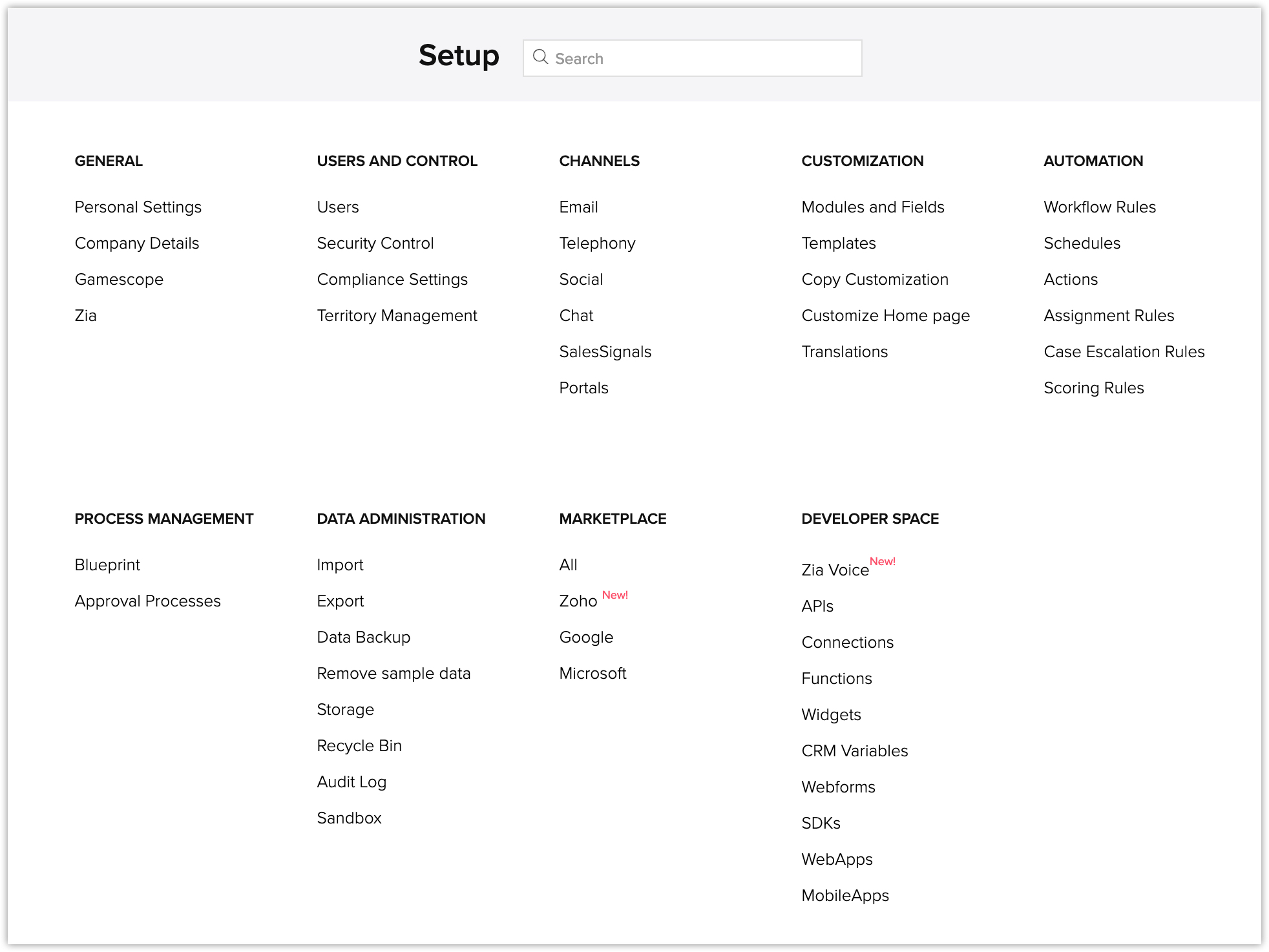The image size is (1269, 952).
Task: Open SalesSignals channel settings
Action: click(x=605, y=352)
